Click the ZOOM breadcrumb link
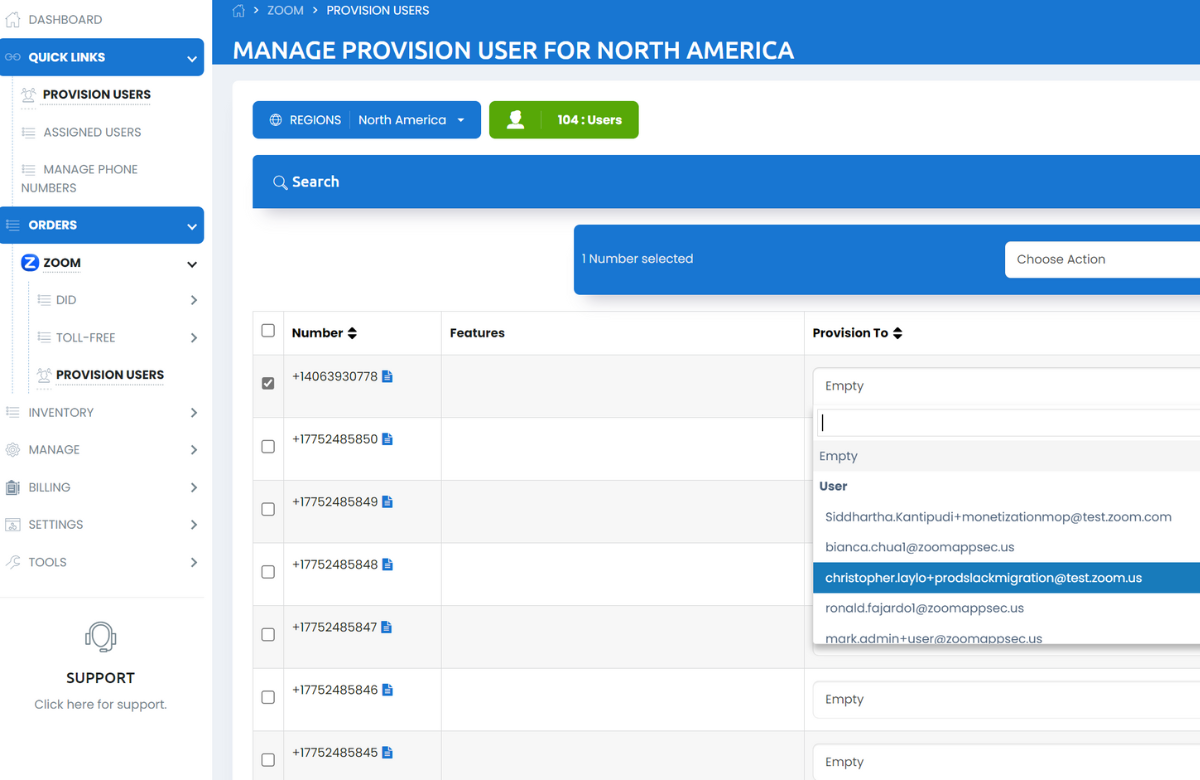Viewport: 1200px width, 780px height. 285,11
